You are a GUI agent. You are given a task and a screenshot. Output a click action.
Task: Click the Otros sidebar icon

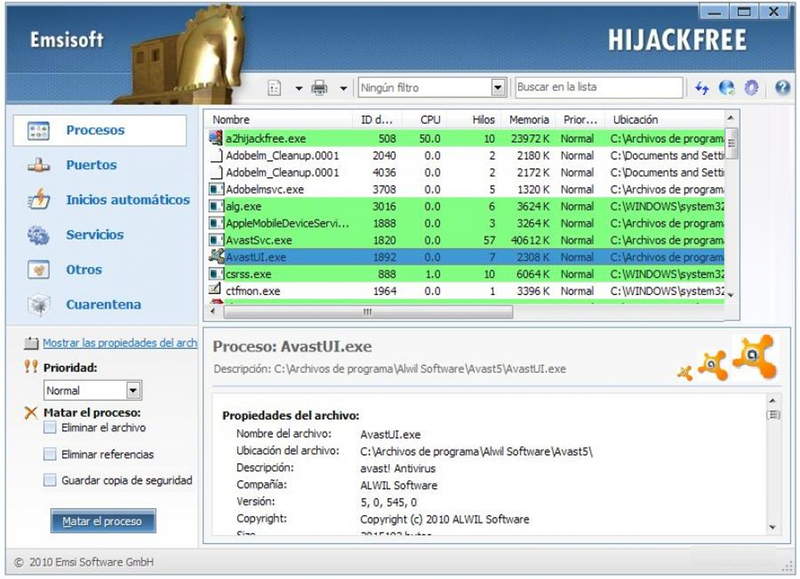coord(39,270)
